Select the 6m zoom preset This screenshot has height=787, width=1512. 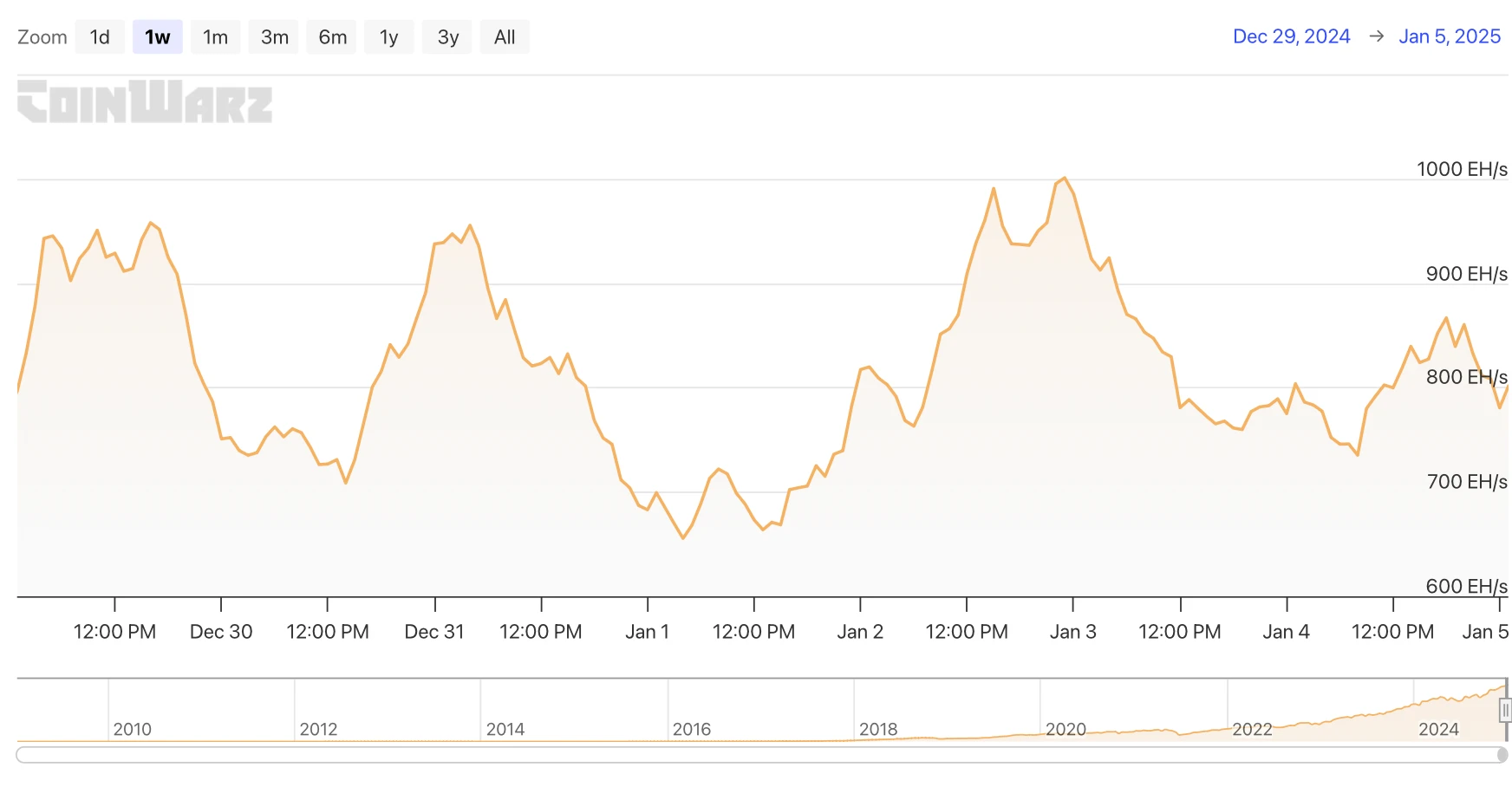point(331,36)
